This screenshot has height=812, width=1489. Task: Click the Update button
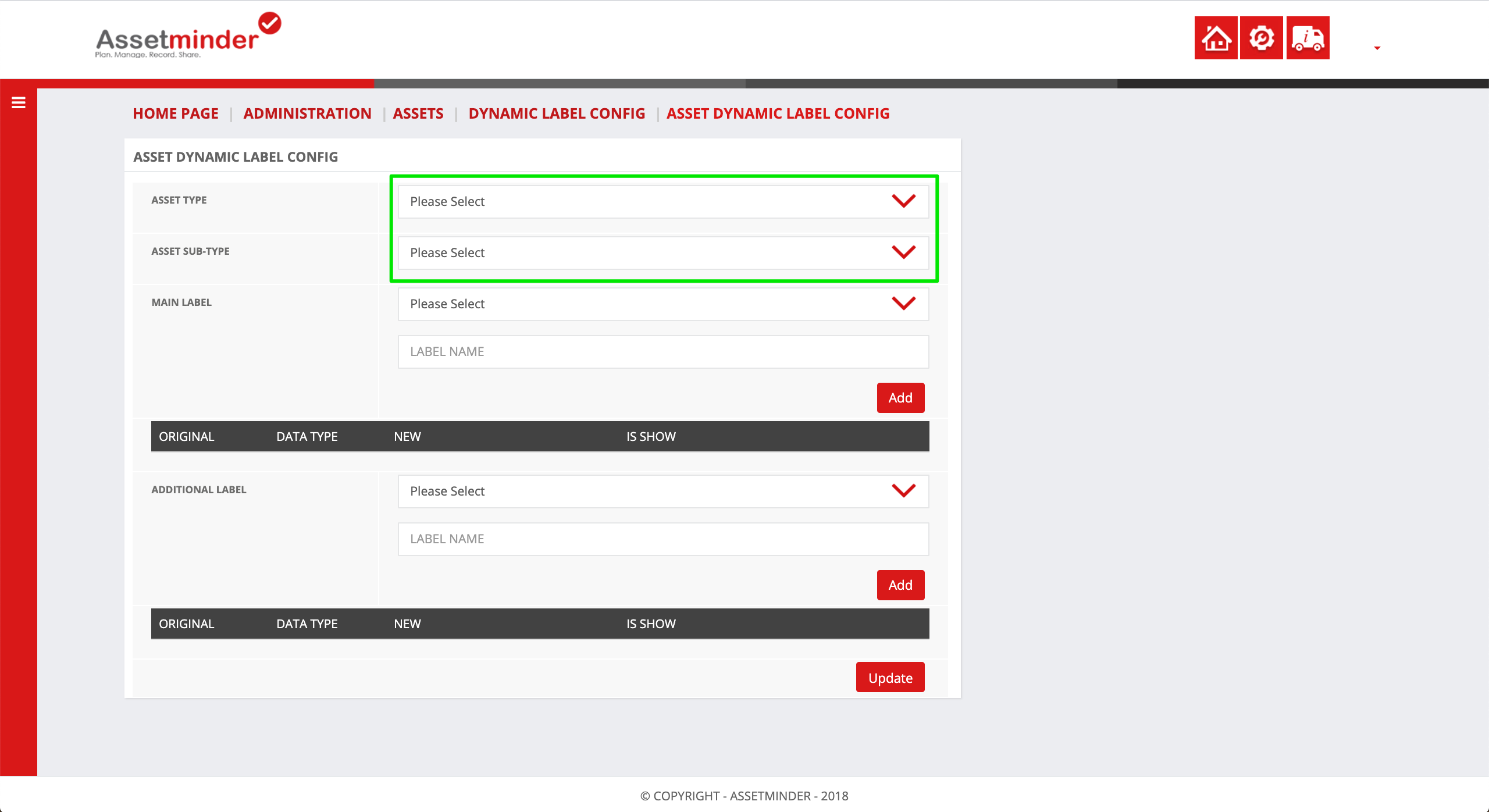pos(890,678)
